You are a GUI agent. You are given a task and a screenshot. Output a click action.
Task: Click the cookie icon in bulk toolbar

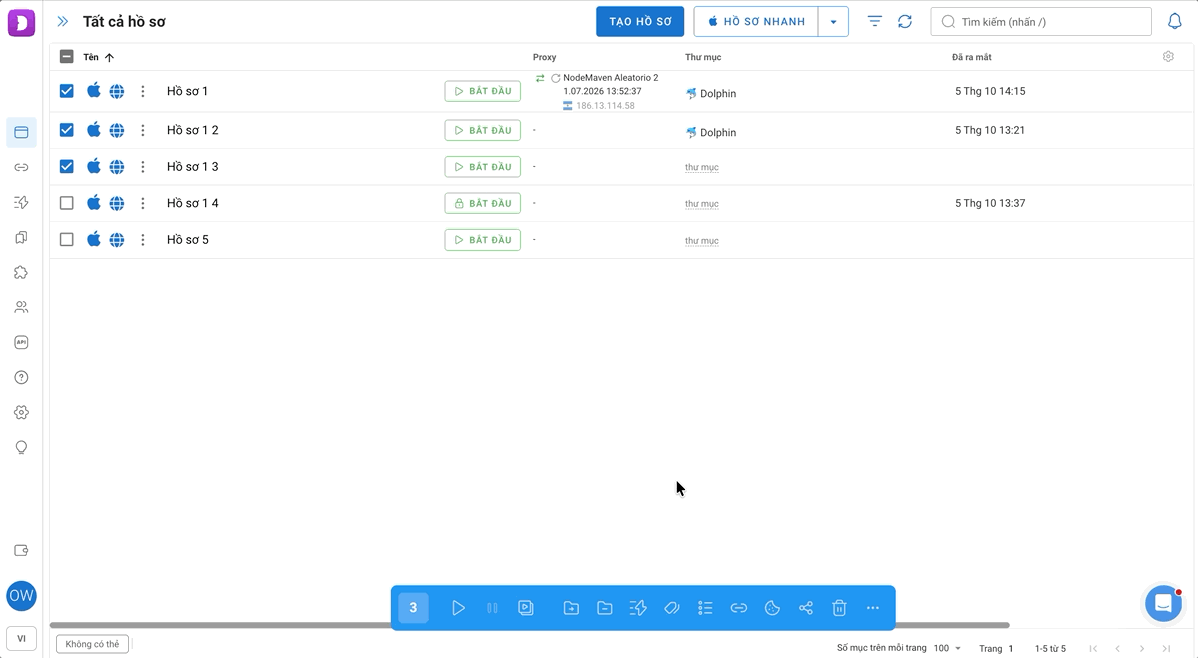click(x=772, y=608)
